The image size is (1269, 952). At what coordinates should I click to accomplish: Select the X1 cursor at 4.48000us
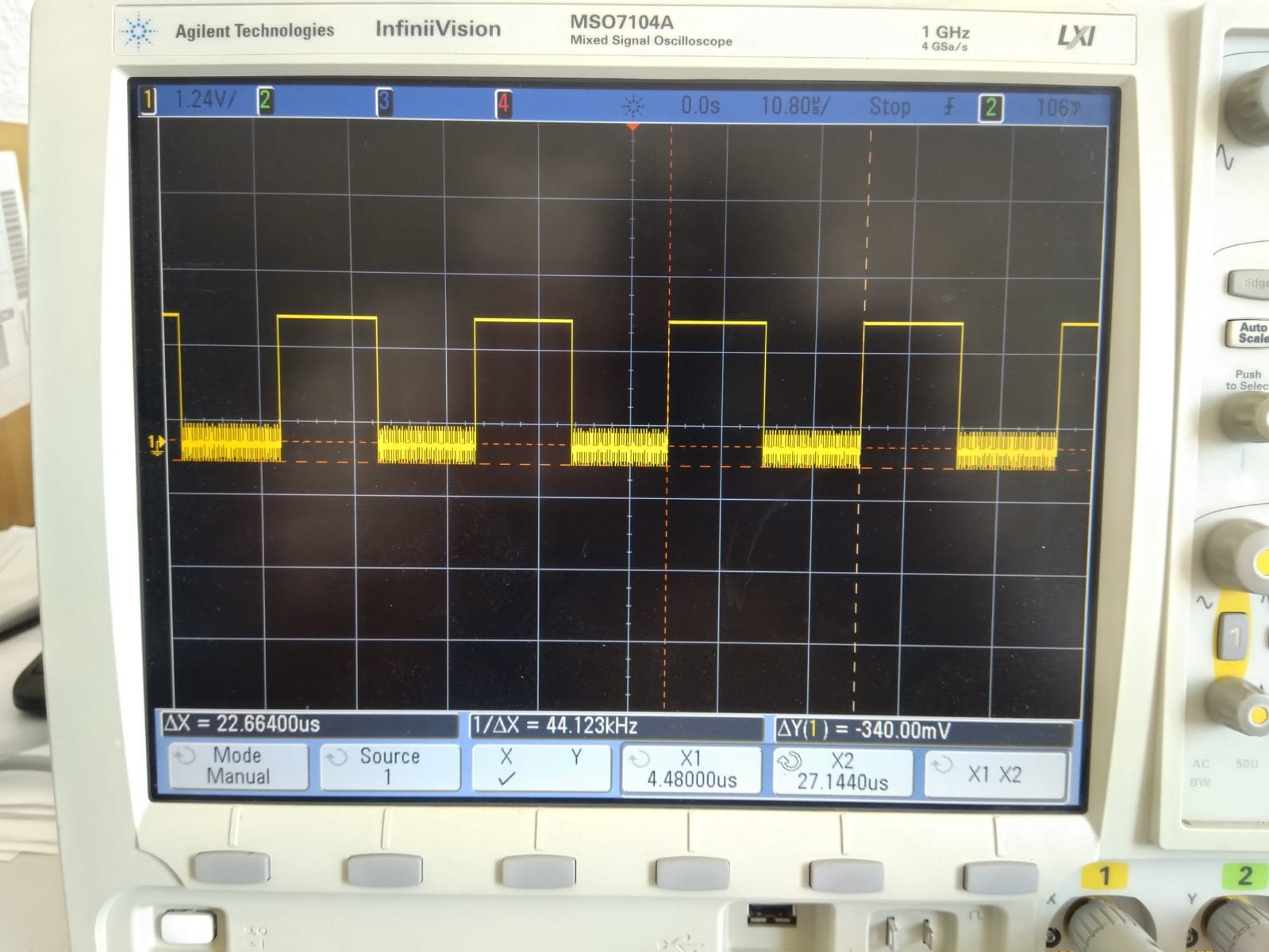[692, 768]
